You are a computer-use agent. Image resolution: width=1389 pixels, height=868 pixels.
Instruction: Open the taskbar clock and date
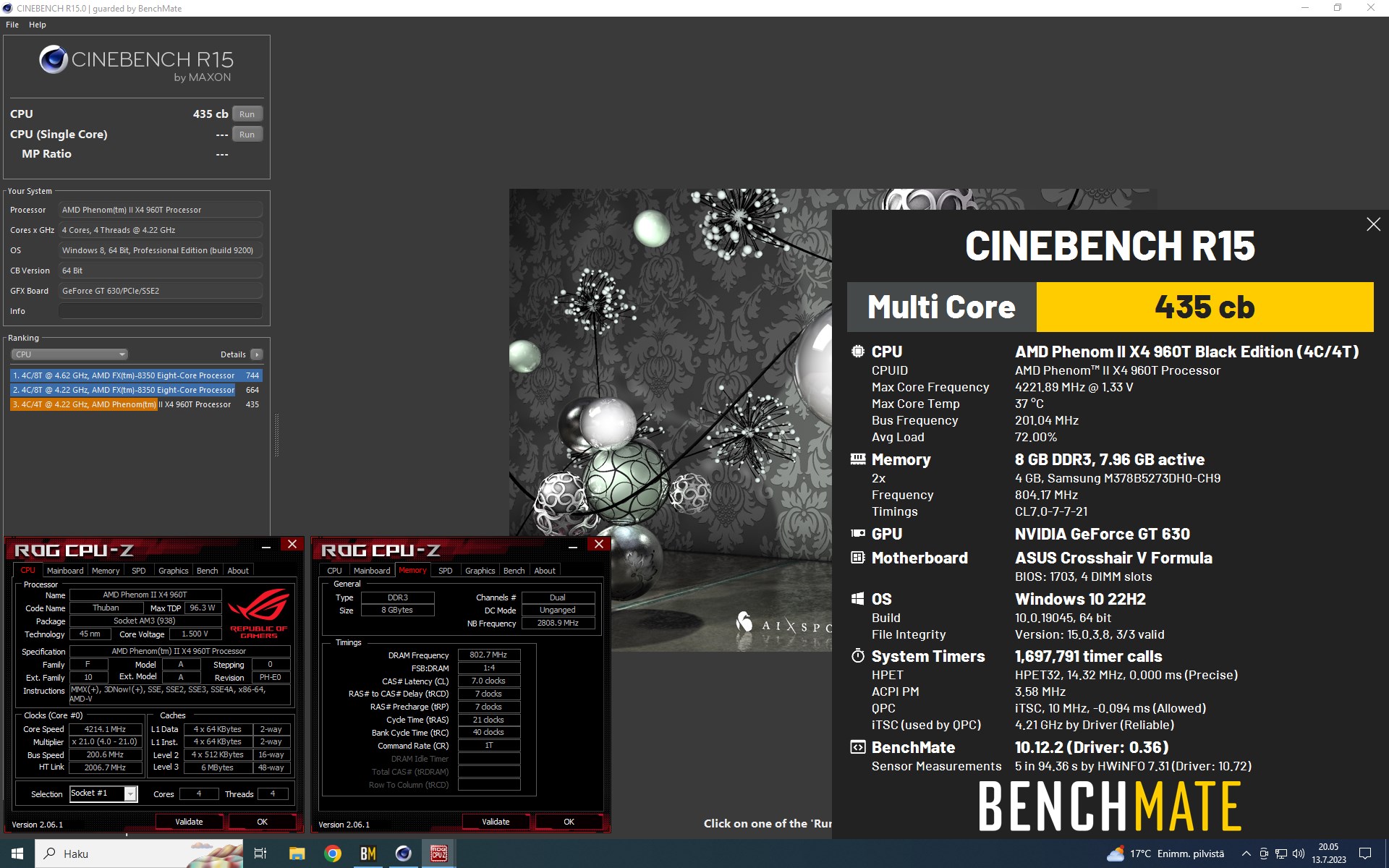click(x=1329, y=854)
